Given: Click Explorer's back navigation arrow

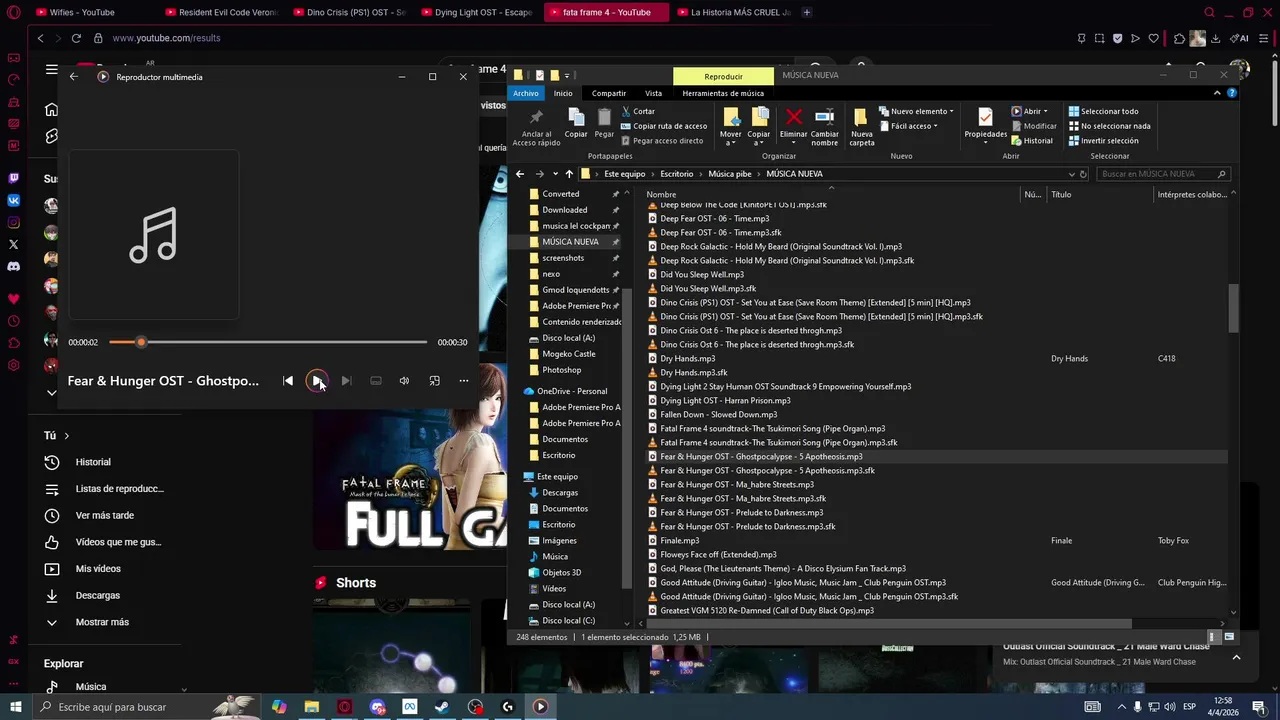Looking at the screenshot, I should [x=520, y=174].
